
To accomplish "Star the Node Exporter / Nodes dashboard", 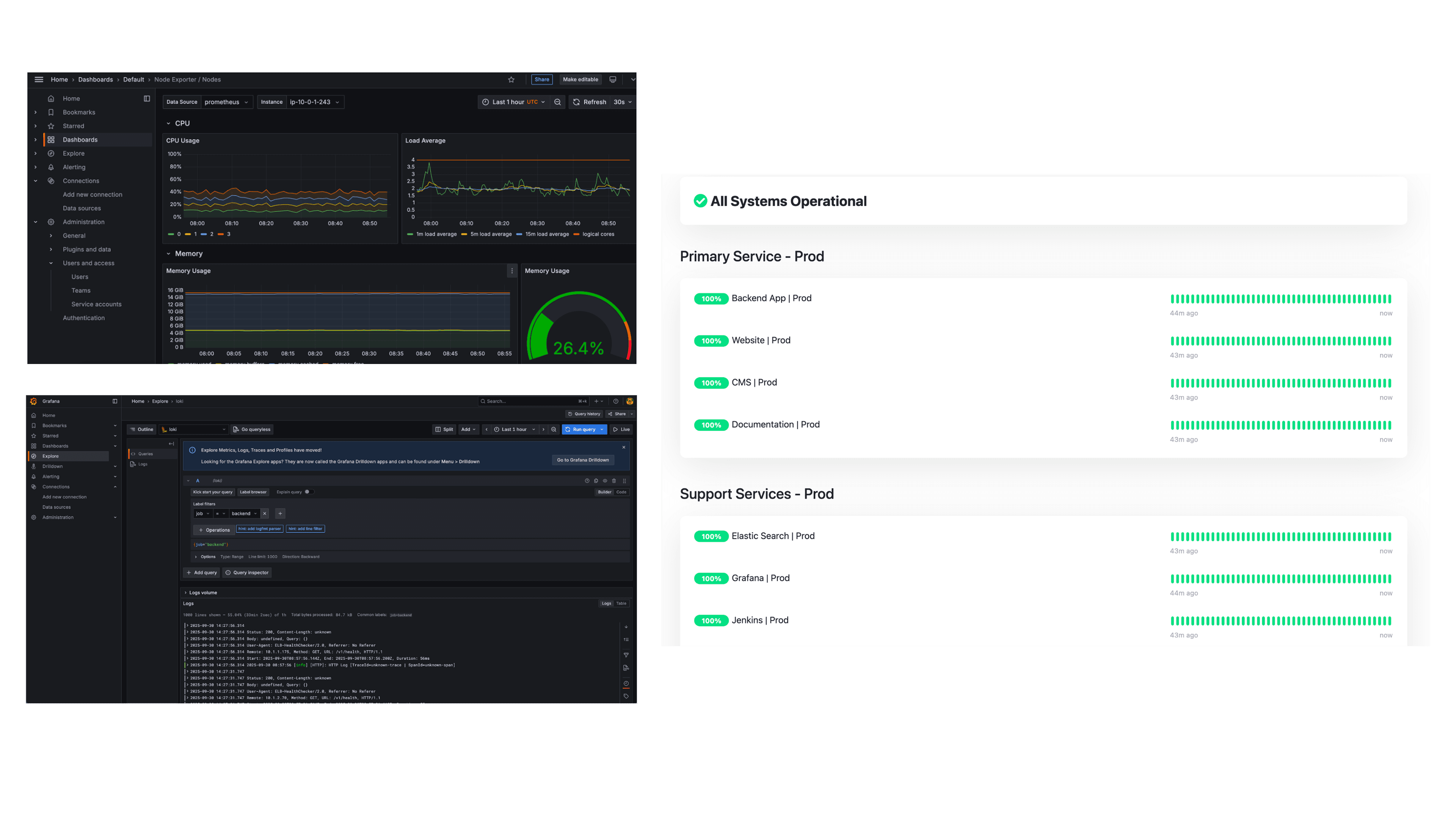I will [511, 79].
